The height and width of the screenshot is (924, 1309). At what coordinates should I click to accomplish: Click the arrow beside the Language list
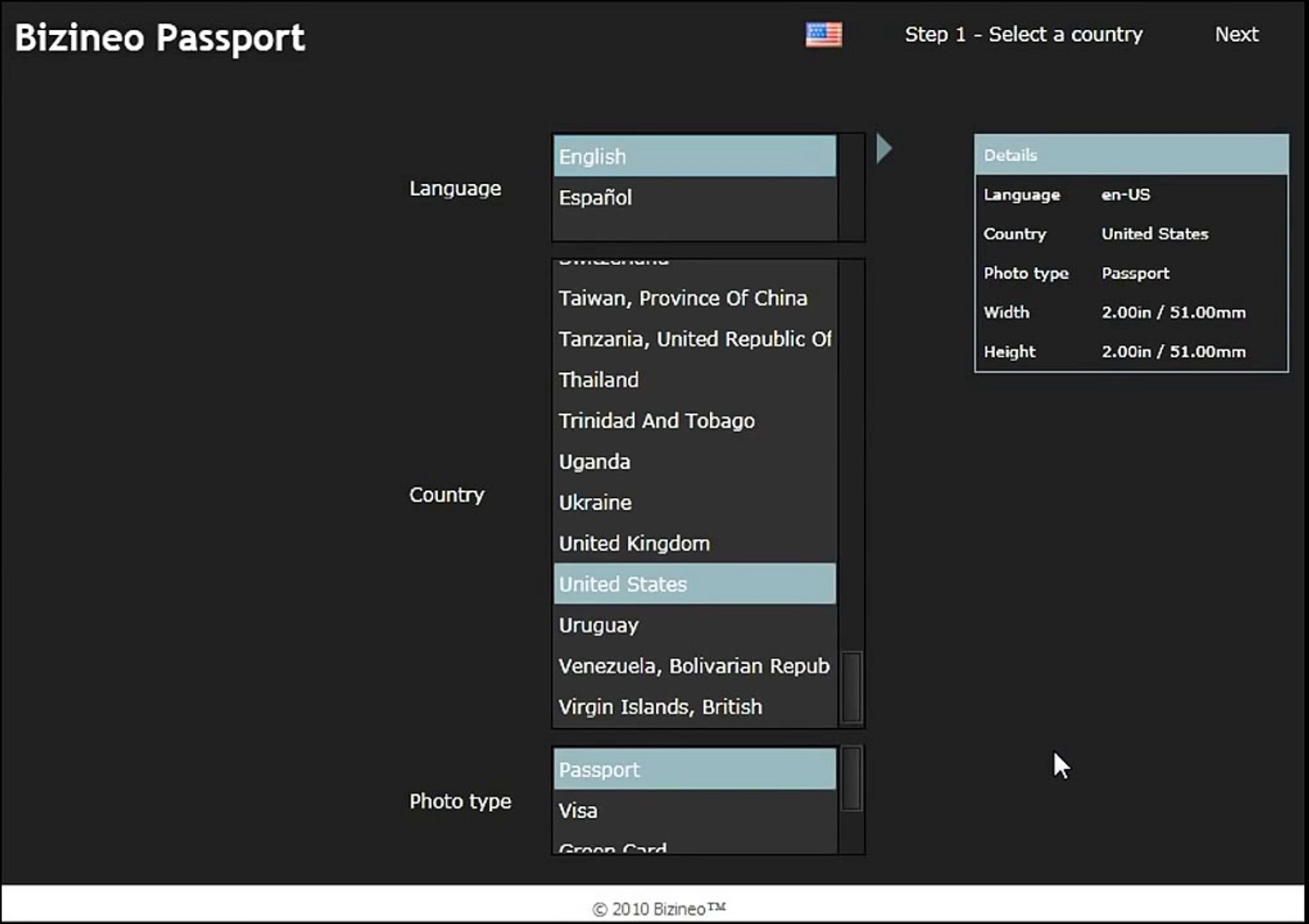pos(885,148)
